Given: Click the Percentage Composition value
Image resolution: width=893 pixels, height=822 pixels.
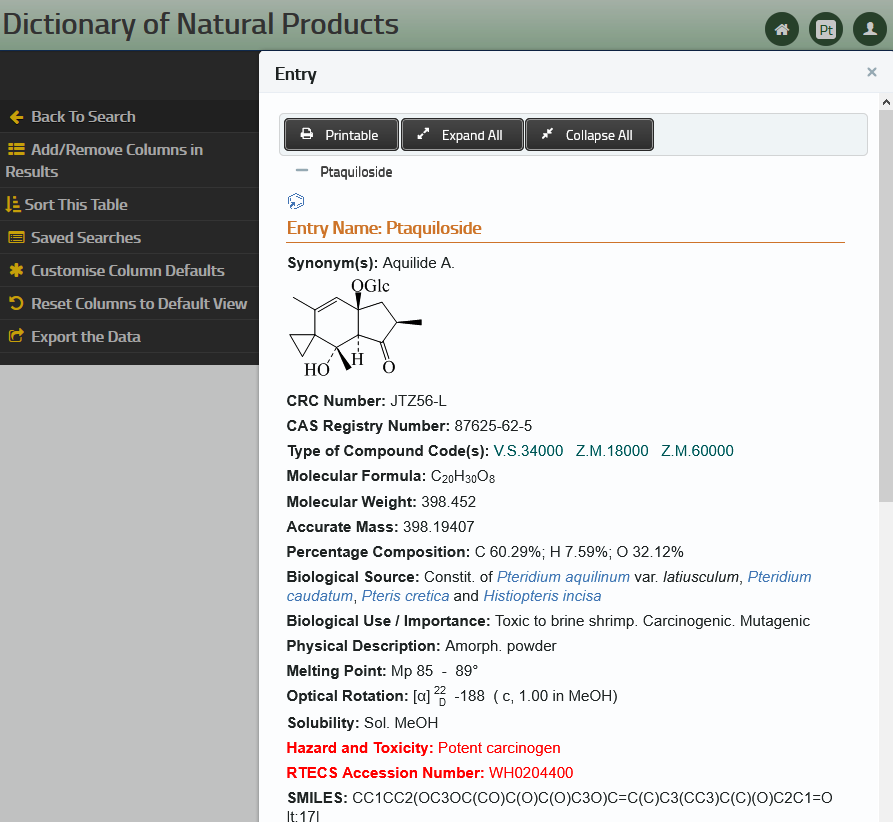Looking at the screenshot, I should pos(579,552).
